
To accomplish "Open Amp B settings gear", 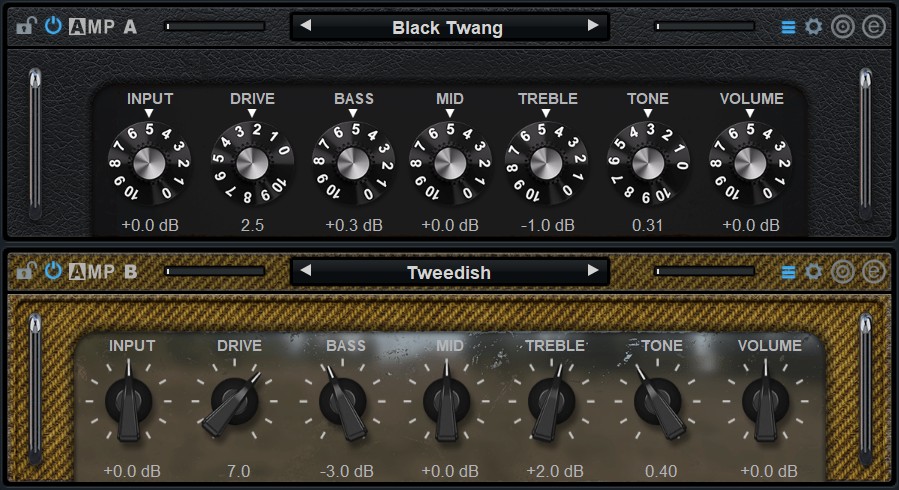I will tap(814, 271).
